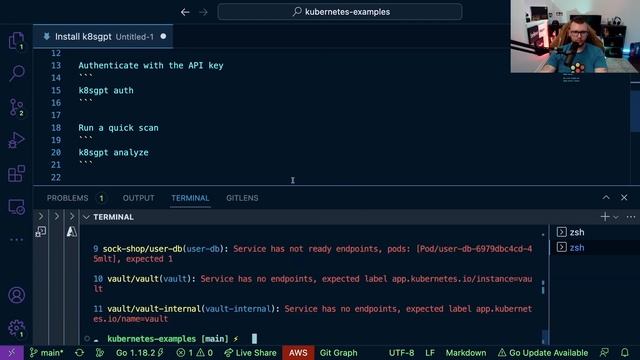Open the Source Control view
This screenshot has height=360, width=640.
click(16, 107)
